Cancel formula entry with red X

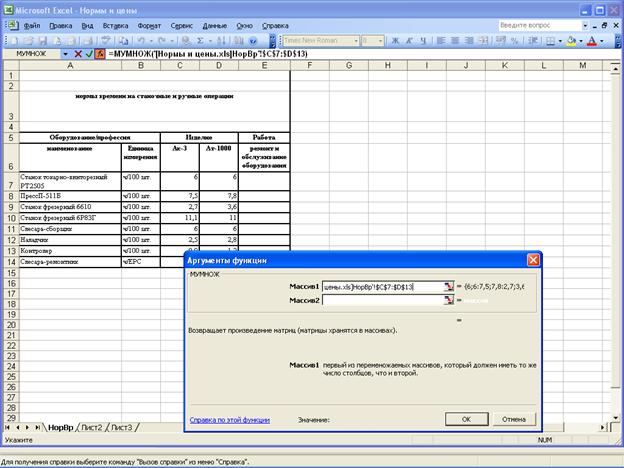click(78, 54)
